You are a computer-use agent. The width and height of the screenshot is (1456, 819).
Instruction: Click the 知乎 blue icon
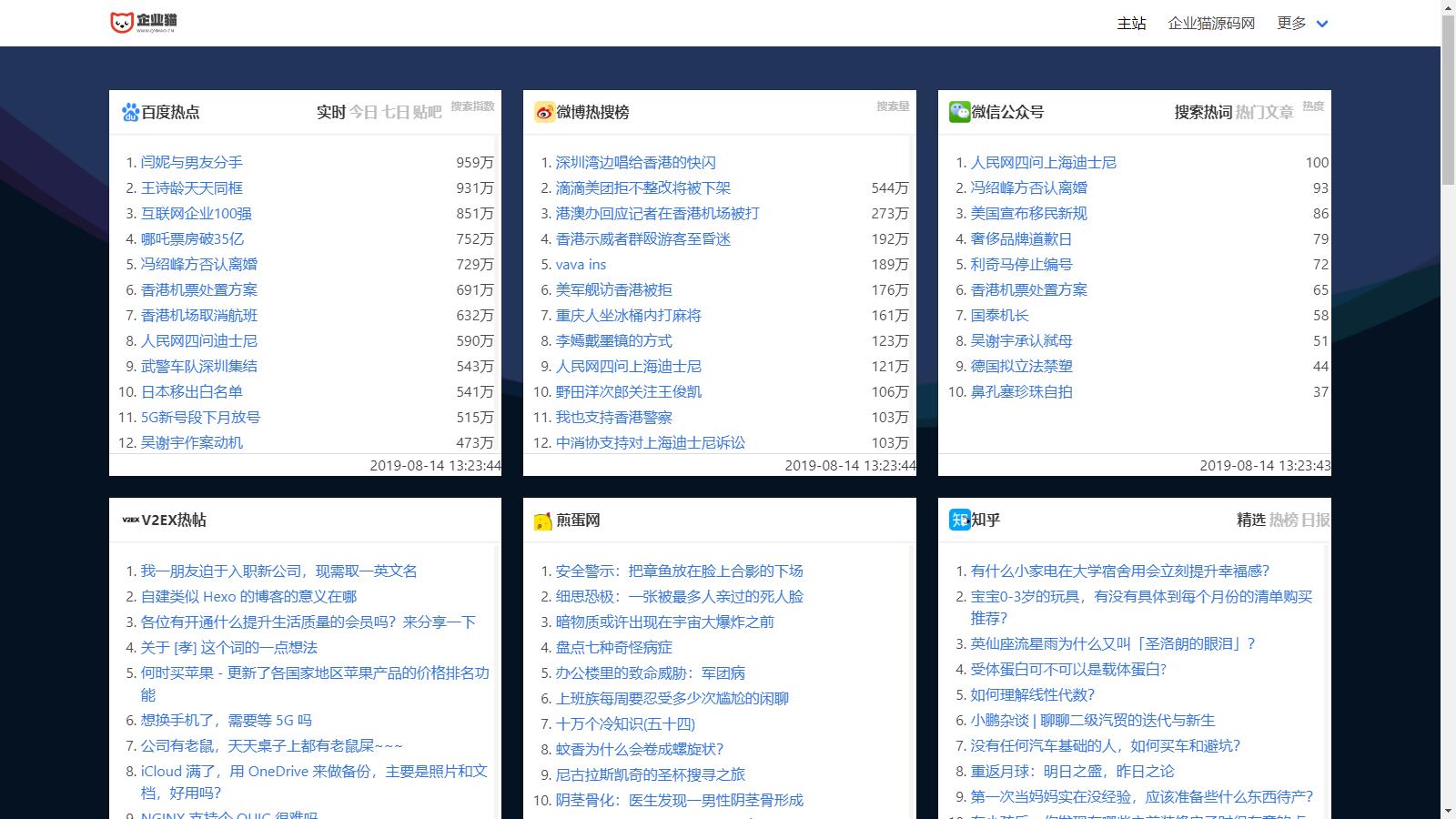pos(959,520)
